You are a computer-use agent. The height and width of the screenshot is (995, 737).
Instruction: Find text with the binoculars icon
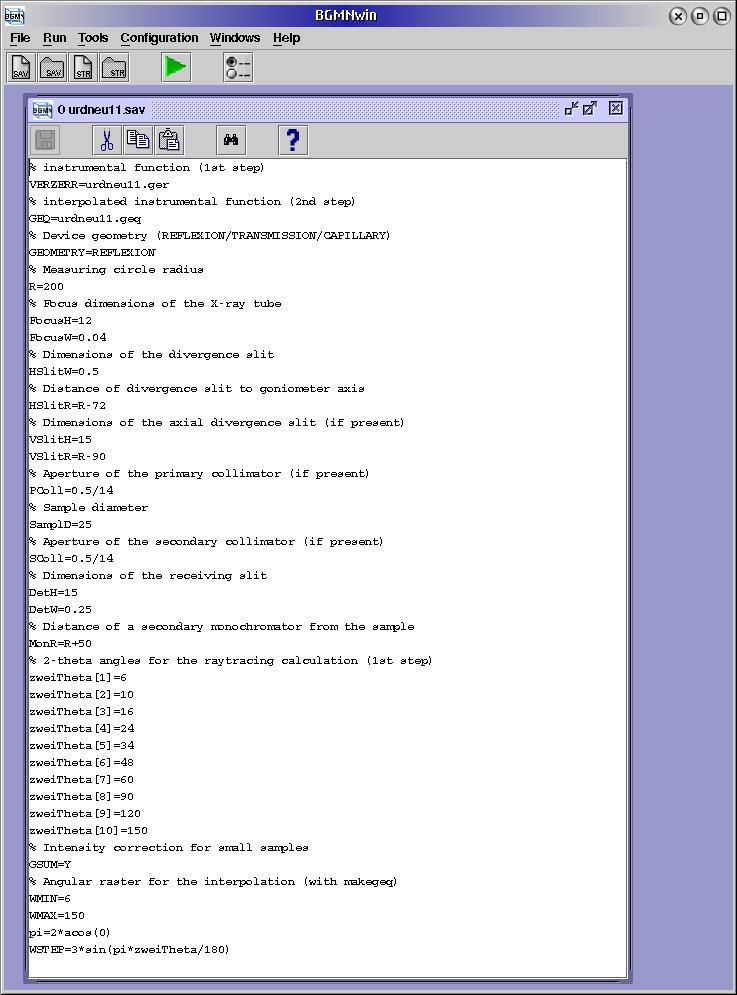click(x=231, y=140)
